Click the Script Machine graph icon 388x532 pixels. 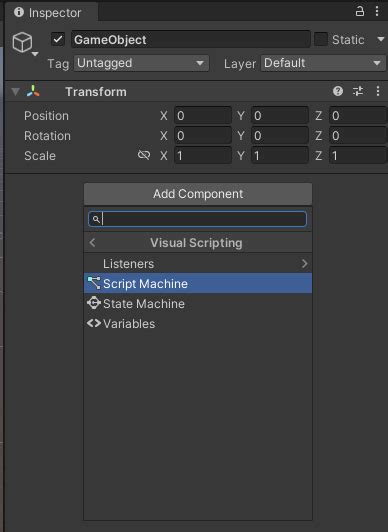(x=94, y=283)
